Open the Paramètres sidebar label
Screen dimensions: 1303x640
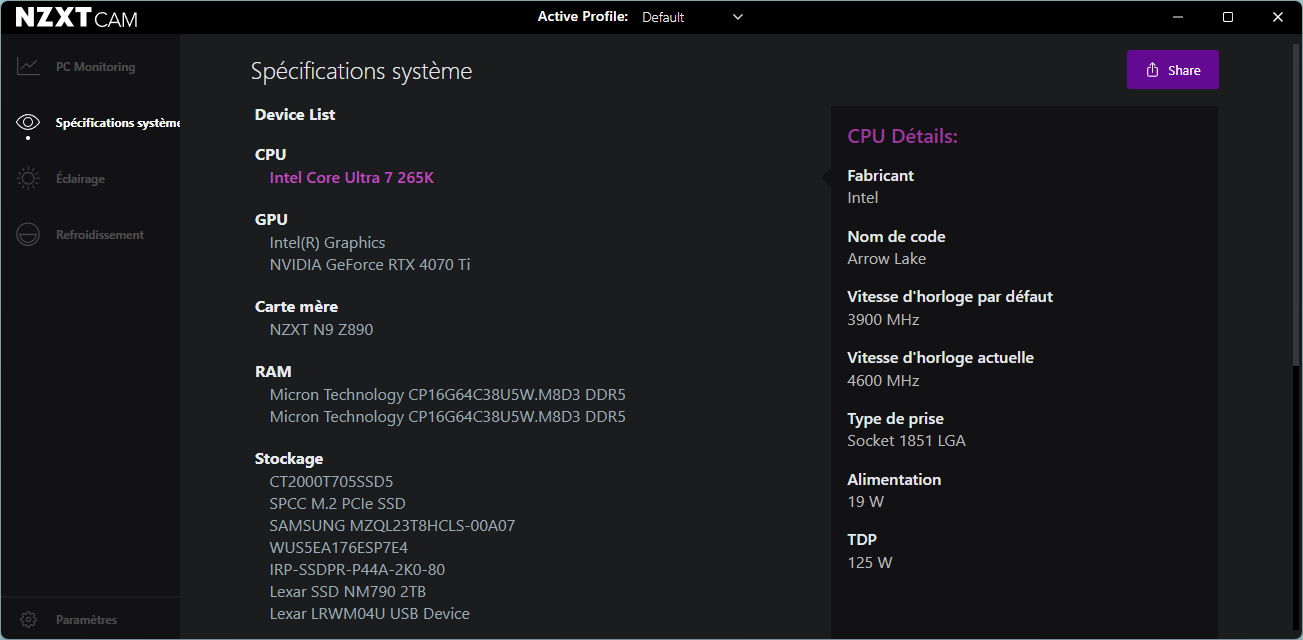tap(86, 620)
